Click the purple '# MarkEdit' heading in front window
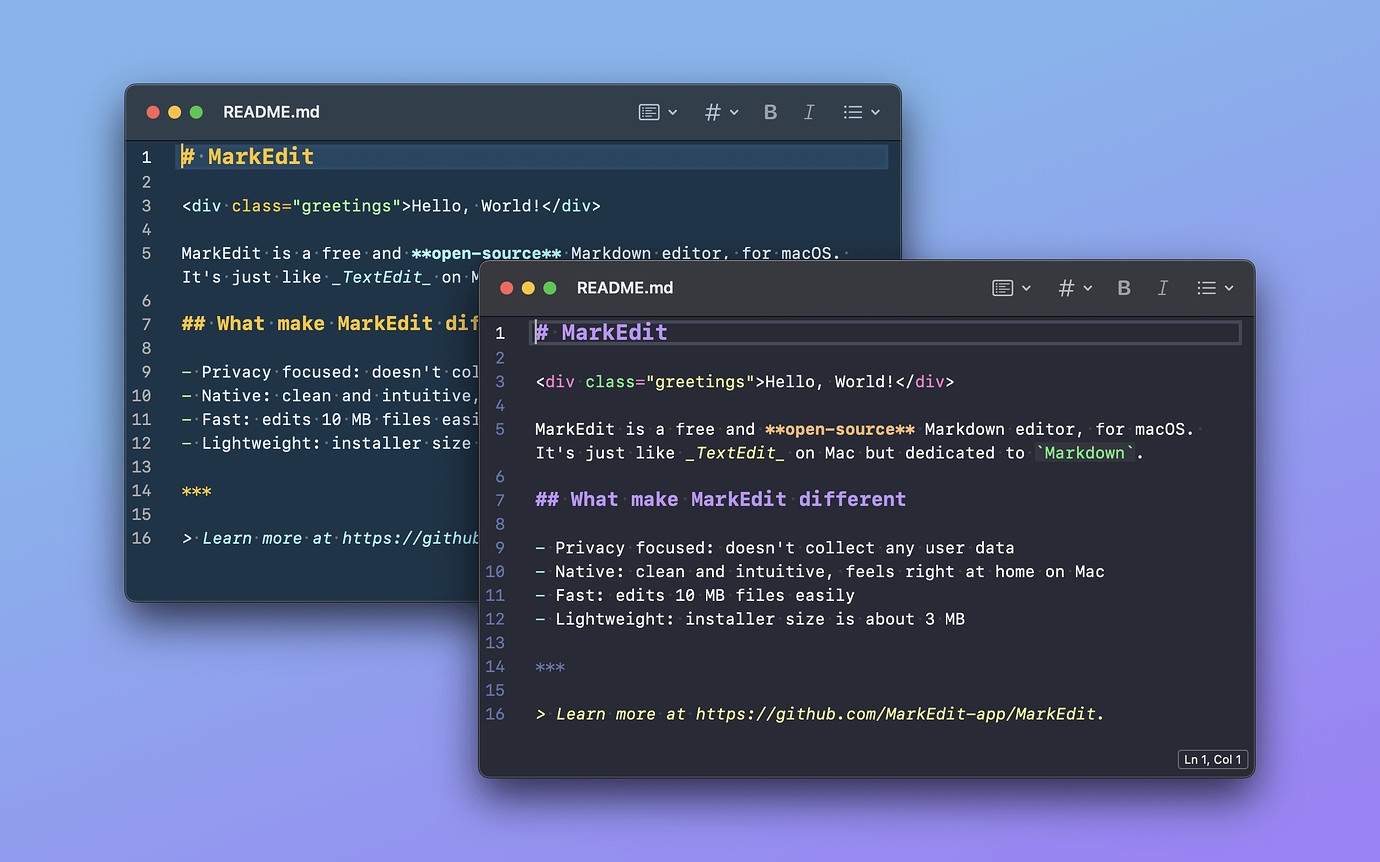Image resolution: width=1380 pixels, height=862 pixels. (601, 332)
